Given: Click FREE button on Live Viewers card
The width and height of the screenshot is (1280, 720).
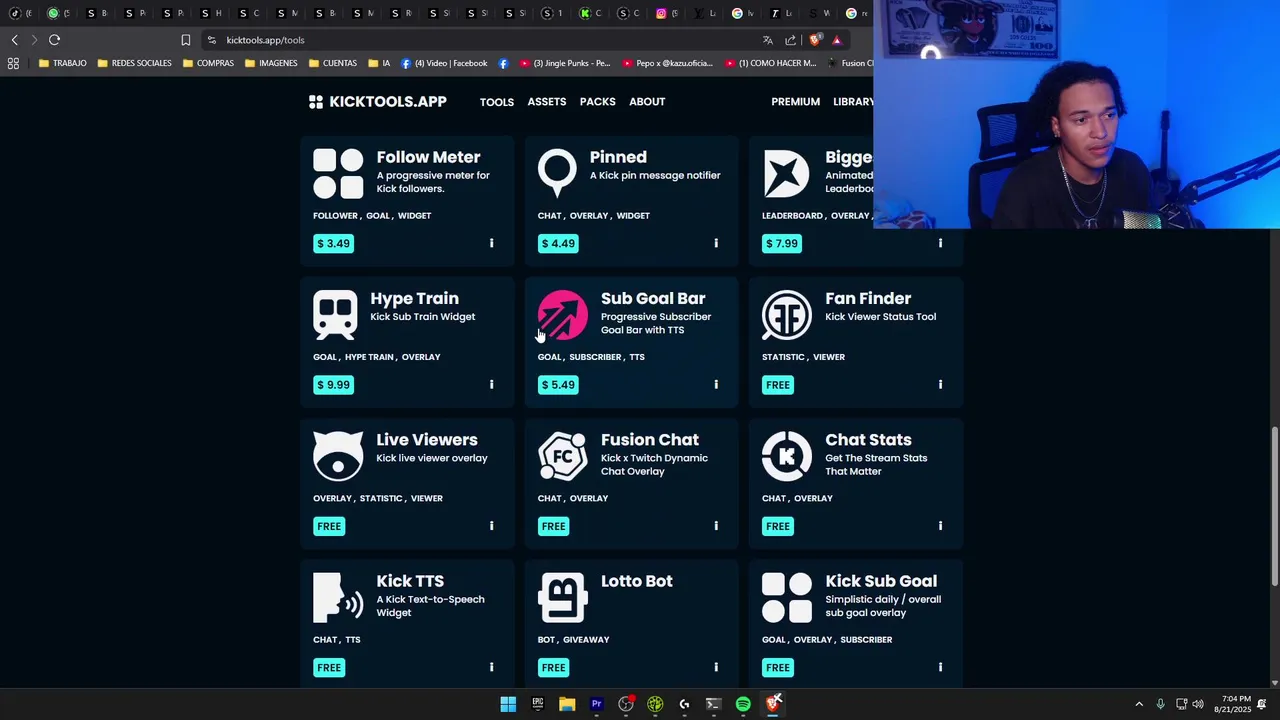Looking at the screenshot, I should [x=329, y=525].
